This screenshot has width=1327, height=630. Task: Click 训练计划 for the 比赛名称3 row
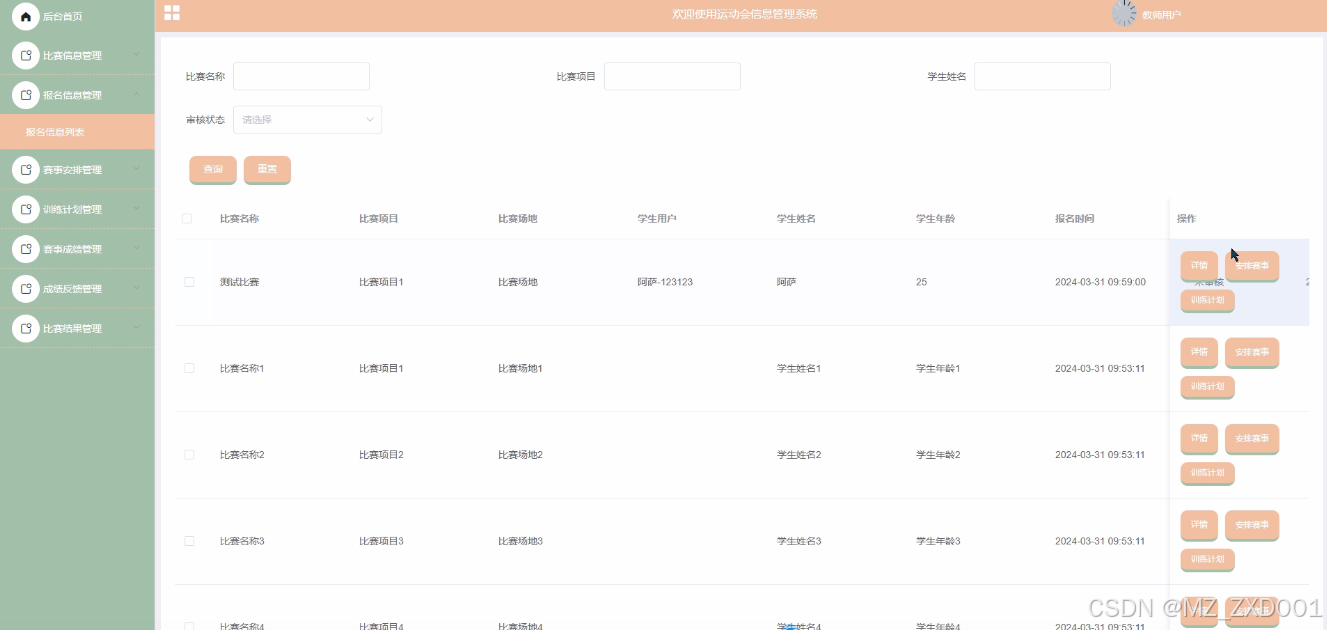(1208, 560)
